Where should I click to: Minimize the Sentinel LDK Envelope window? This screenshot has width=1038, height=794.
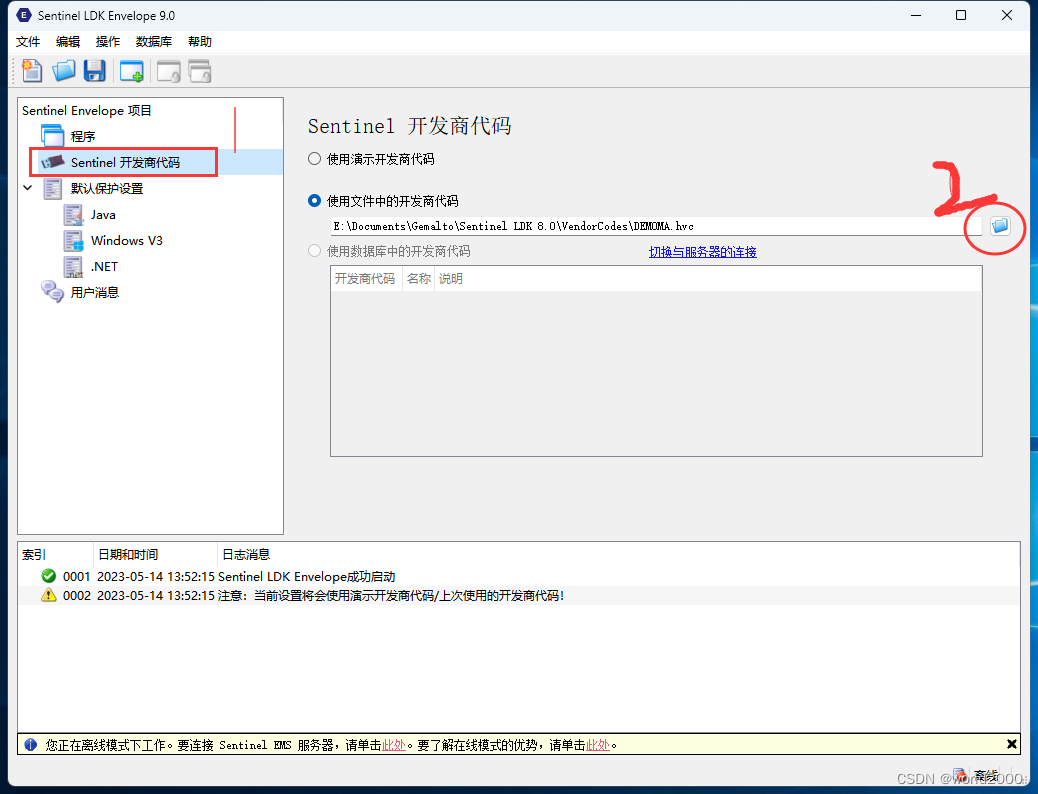(x=916, y=15)
